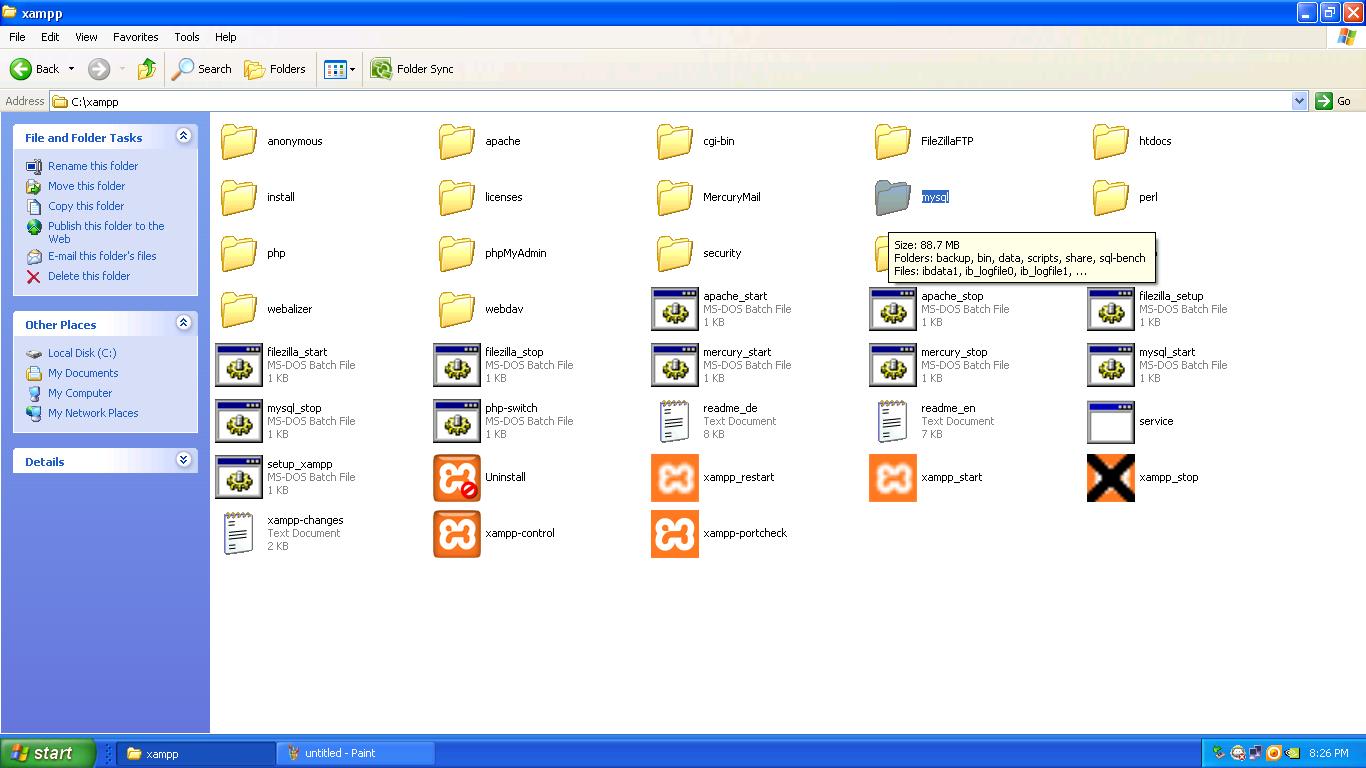Select the xampp_stop icon
Image resolution: width=1366 pixels, height=768 pixels.
(1111, 478)
